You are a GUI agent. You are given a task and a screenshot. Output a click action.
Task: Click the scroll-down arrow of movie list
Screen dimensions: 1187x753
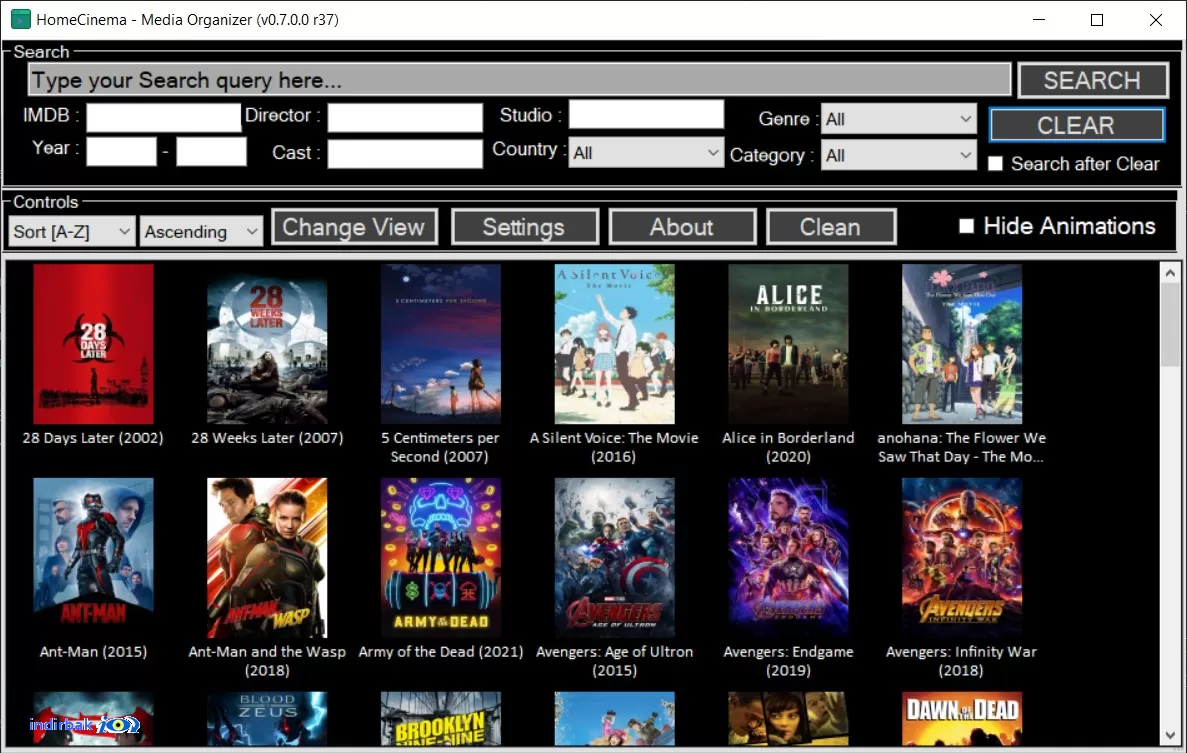(1170, 735)
